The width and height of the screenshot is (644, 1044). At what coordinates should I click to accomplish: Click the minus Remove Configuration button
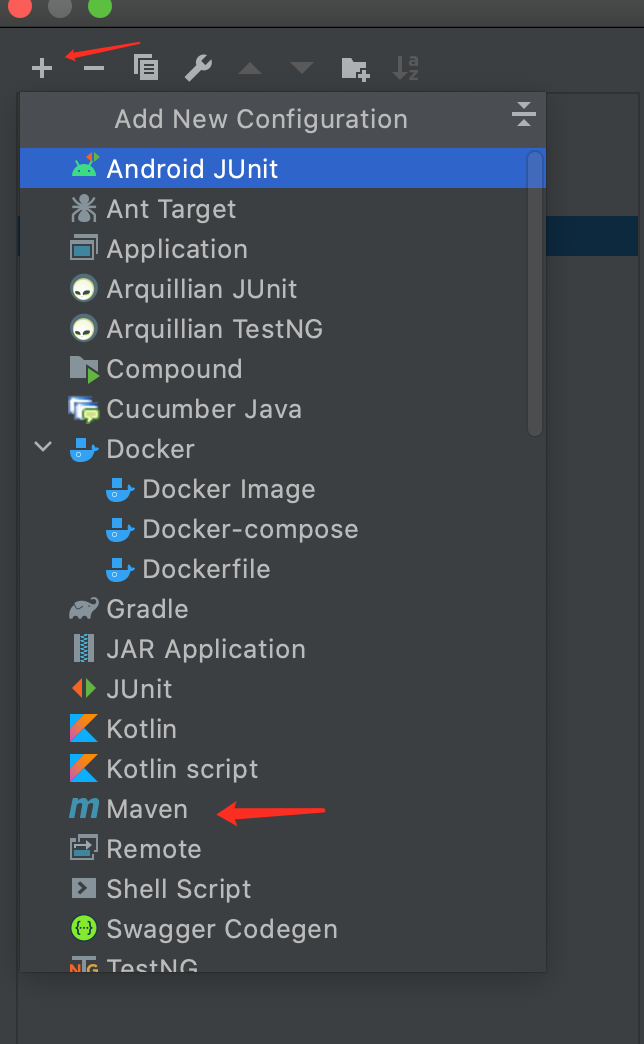tap(94, 68)
